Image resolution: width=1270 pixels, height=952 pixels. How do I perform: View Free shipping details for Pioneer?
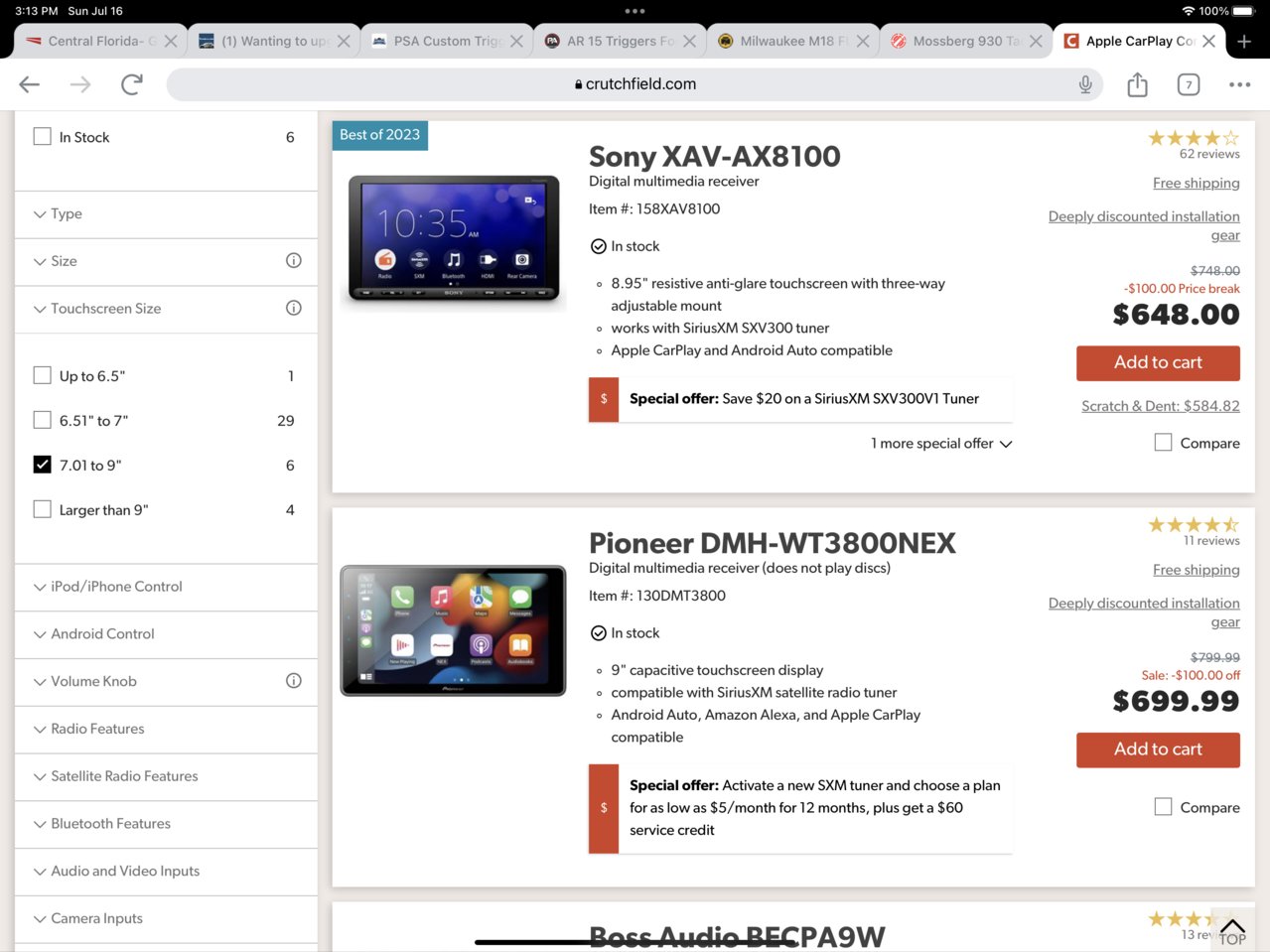click(1197, 570)
